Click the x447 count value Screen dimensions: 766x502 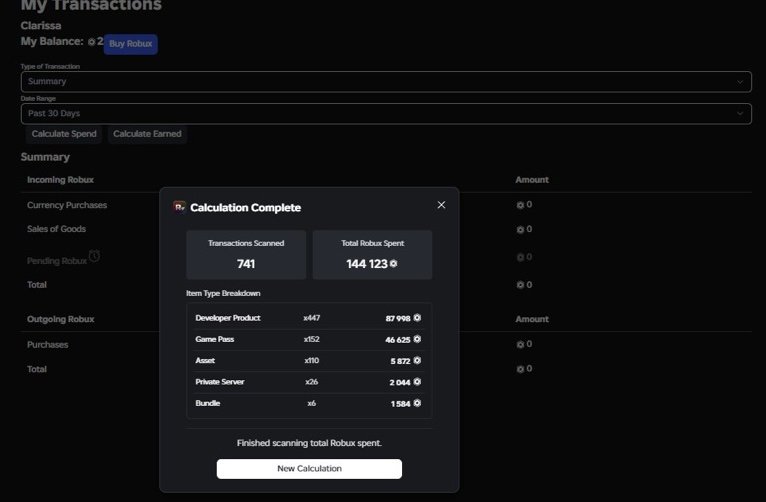pos(312,318)
